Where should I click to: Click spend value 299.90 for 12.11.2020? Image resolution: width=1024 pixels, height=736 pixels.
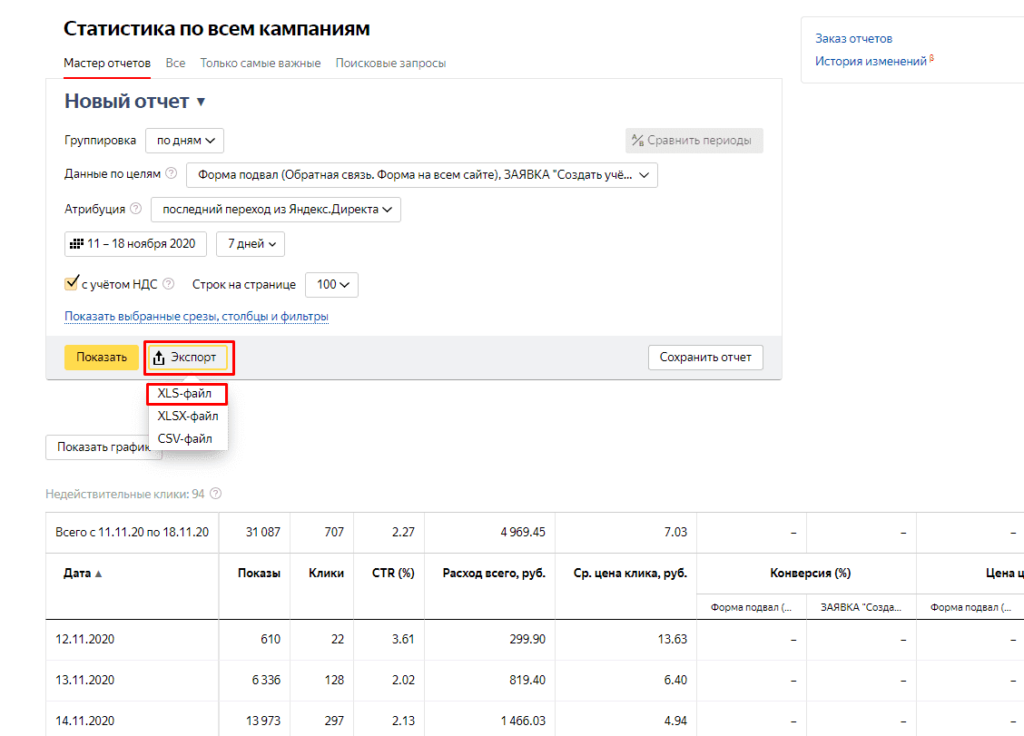tap(528, 639)
